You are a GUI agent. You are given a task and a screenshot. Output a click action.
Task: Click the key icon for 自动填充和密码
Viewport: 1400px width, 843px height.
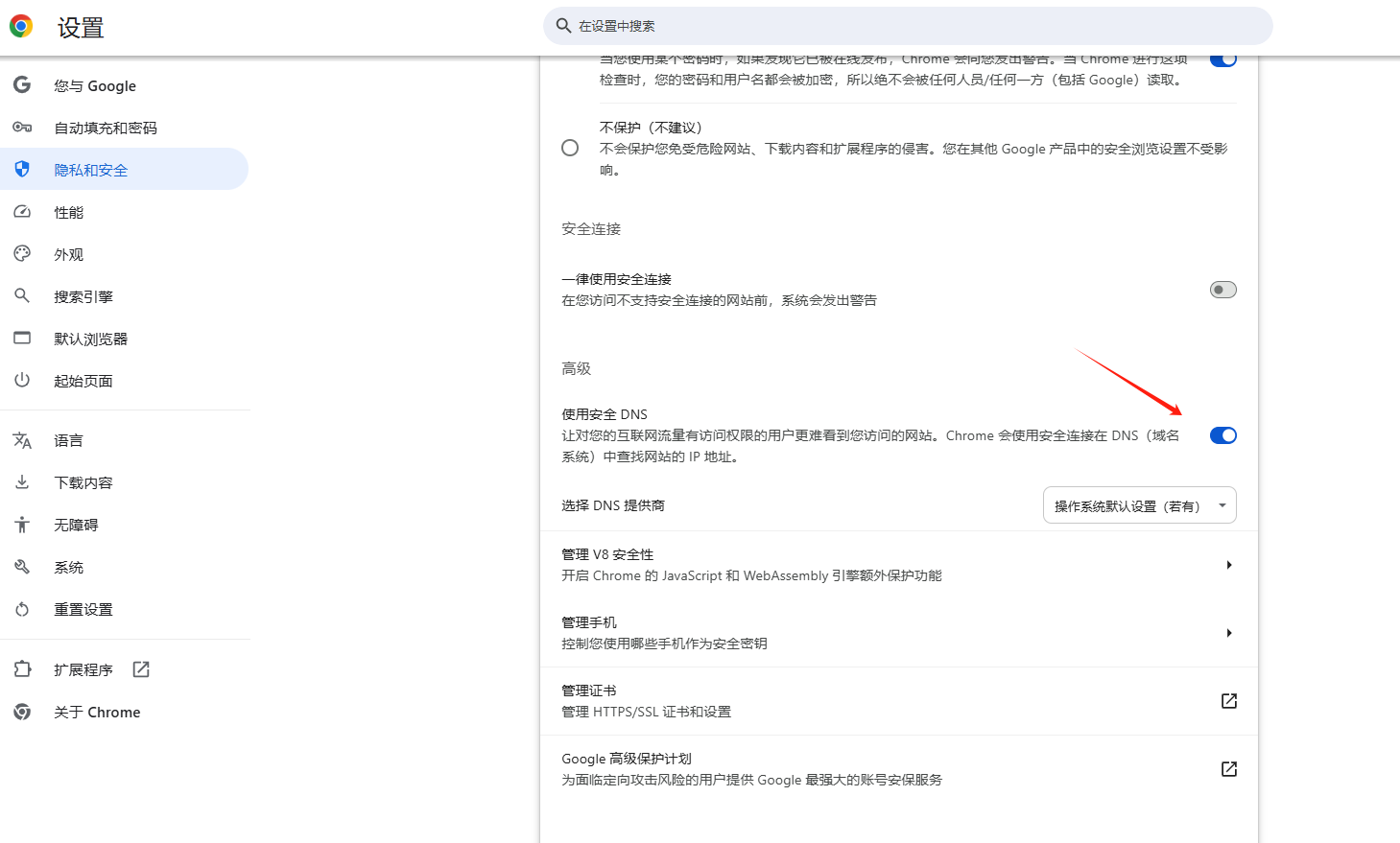pos(22,128)
